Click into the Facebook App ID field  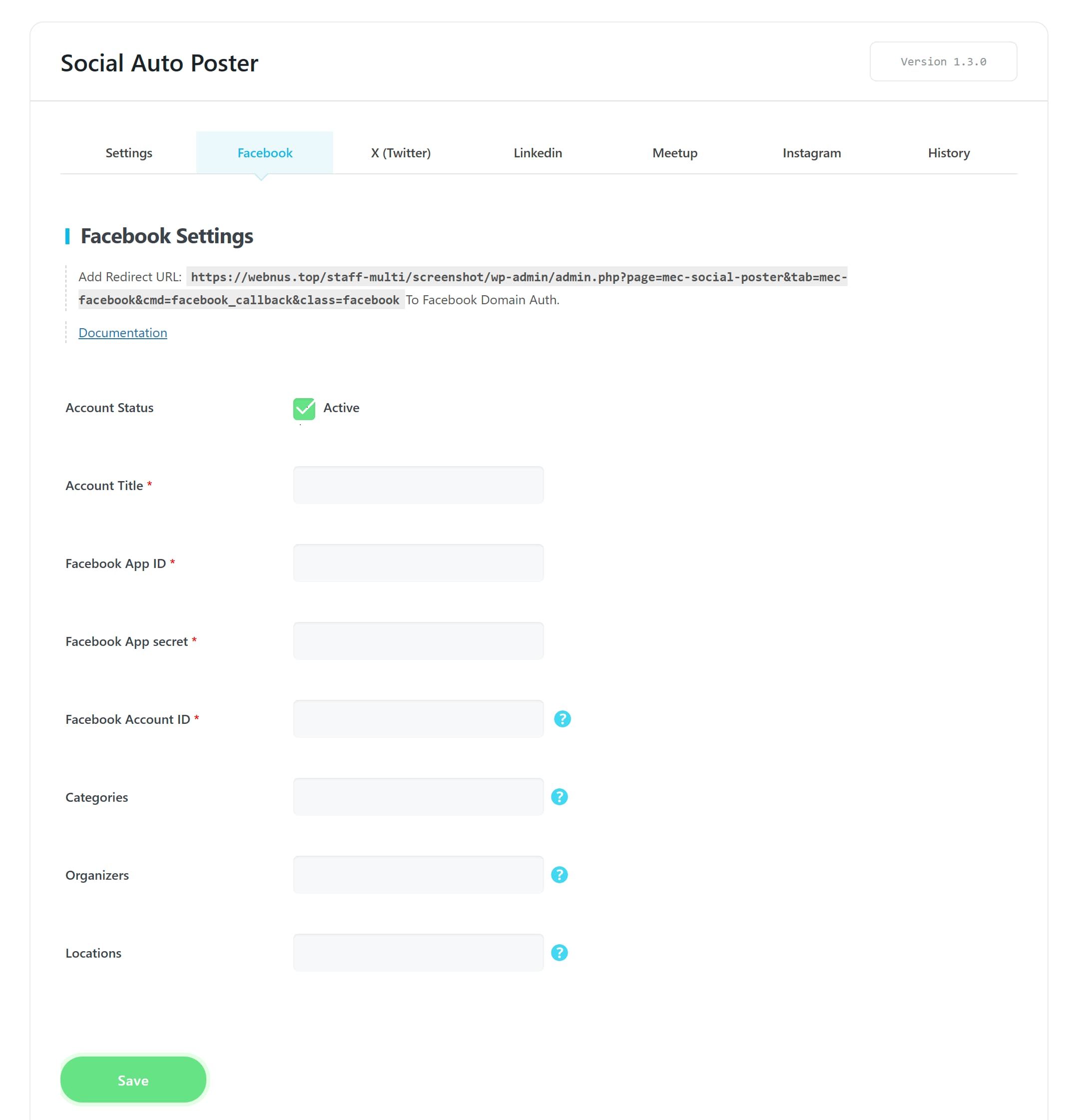click(418, 562)
